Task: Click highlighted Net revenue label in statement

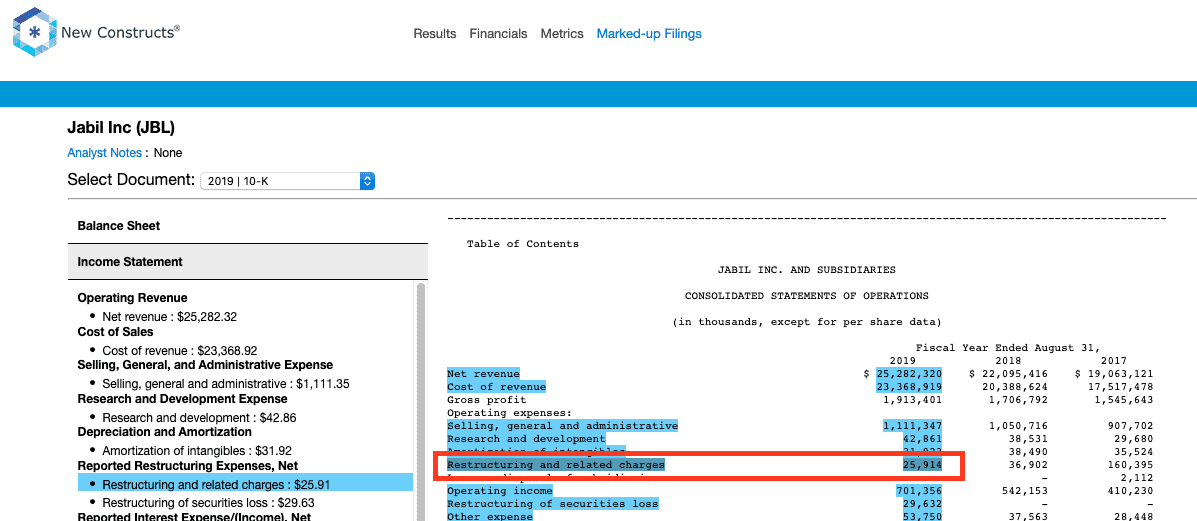Action: click(x=483, y=374)
